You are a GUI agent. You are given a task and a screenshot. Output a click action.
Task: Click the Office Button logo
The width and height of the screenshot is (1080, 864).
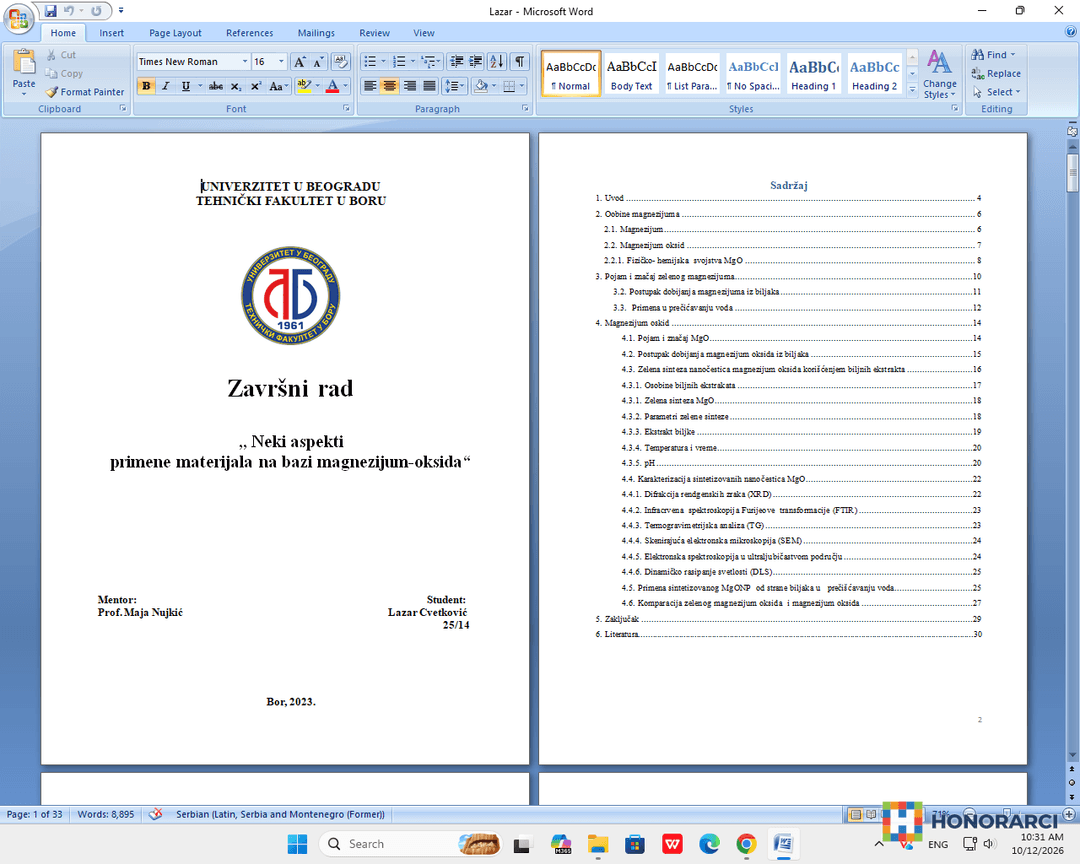tap(19, 18)
